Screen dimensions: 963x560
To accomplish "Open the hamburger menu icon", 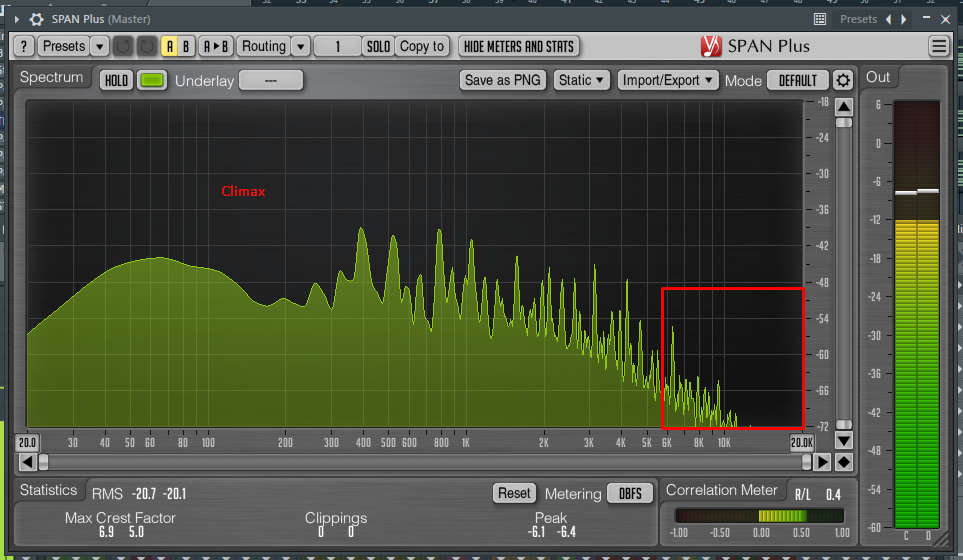I will click(938, 46).
